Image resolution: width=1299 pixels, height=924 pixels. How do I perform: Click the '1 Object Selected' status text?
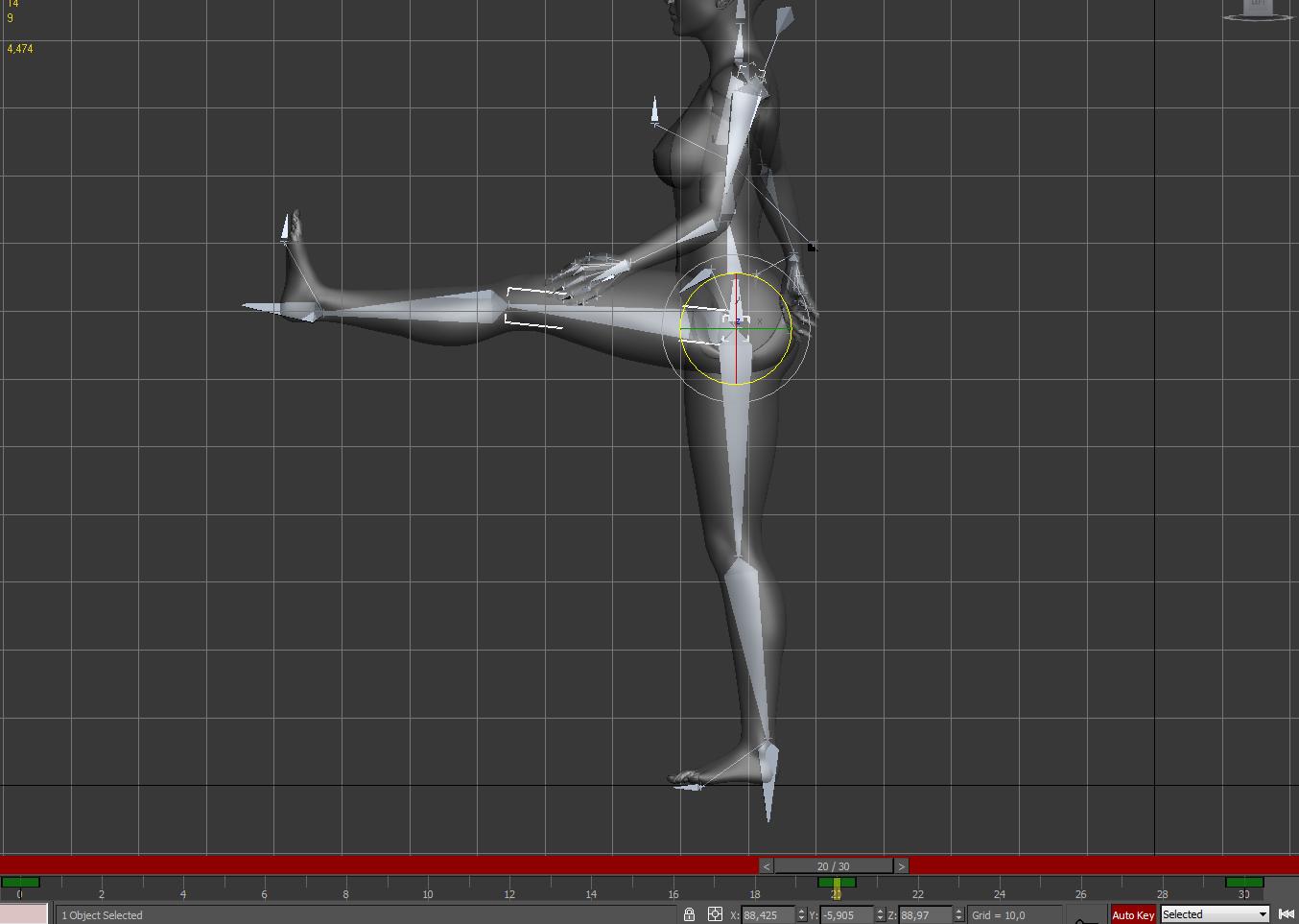pos(102,915)
